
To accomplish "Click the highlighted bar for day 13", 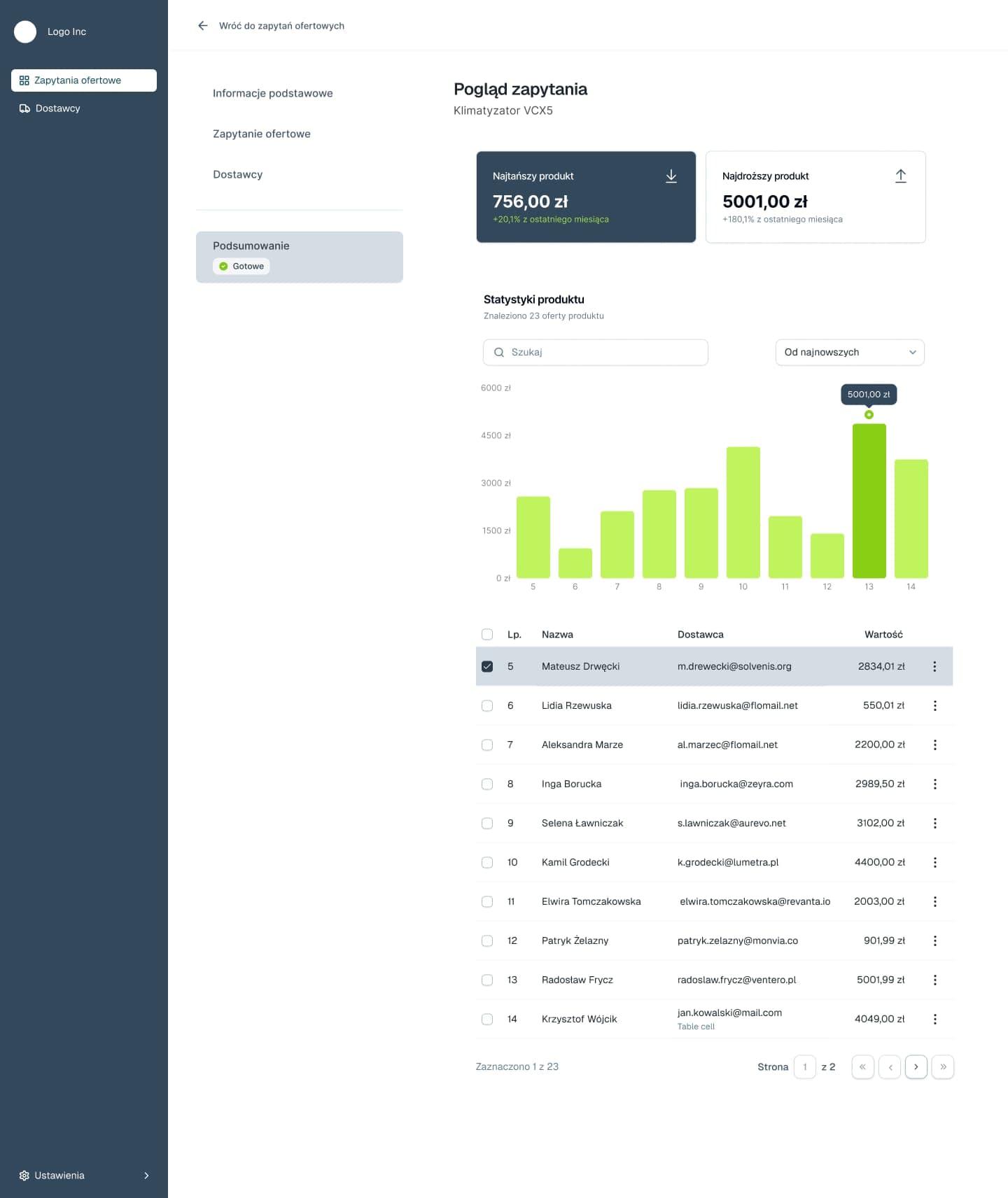I will click(x=869, y=501).
